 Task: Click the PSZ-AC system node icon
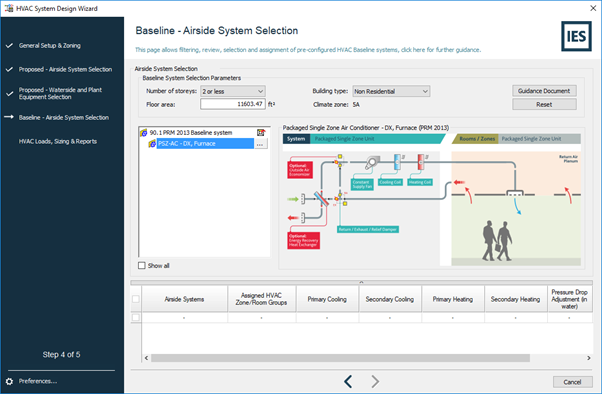(x=152, y=144)
